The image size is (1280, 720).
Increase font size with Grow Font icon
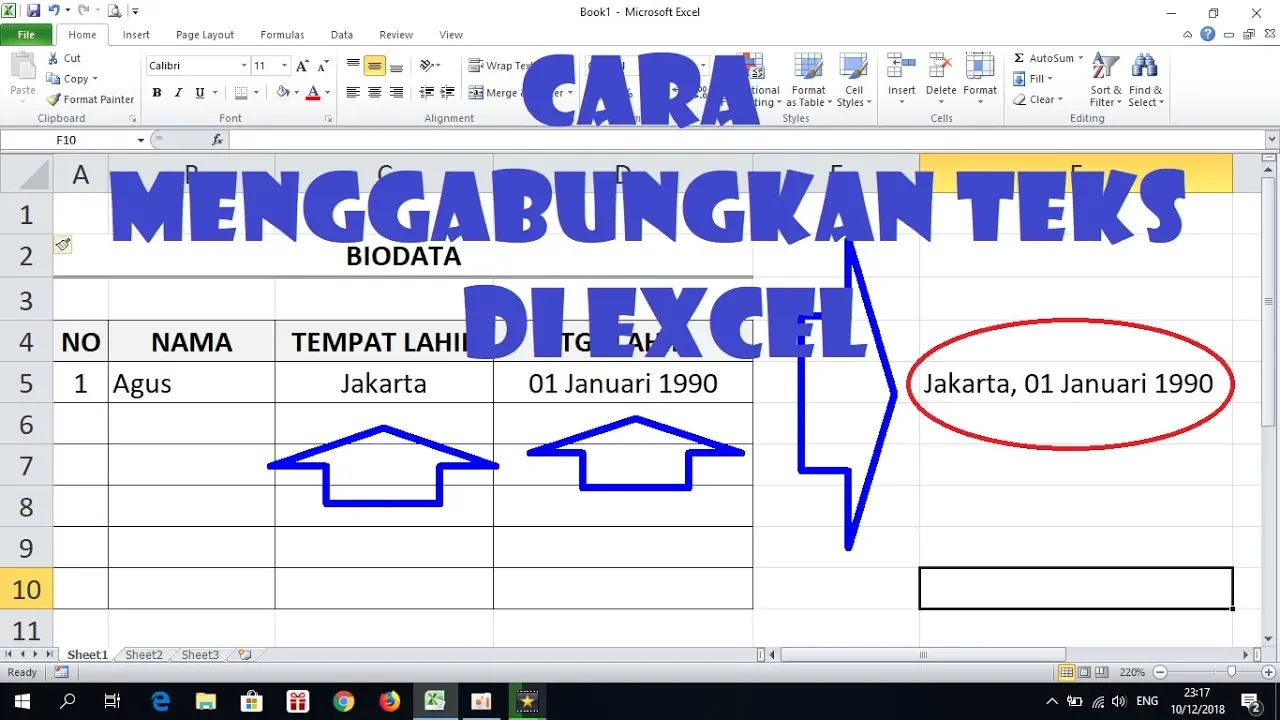[x=303, y=66]
